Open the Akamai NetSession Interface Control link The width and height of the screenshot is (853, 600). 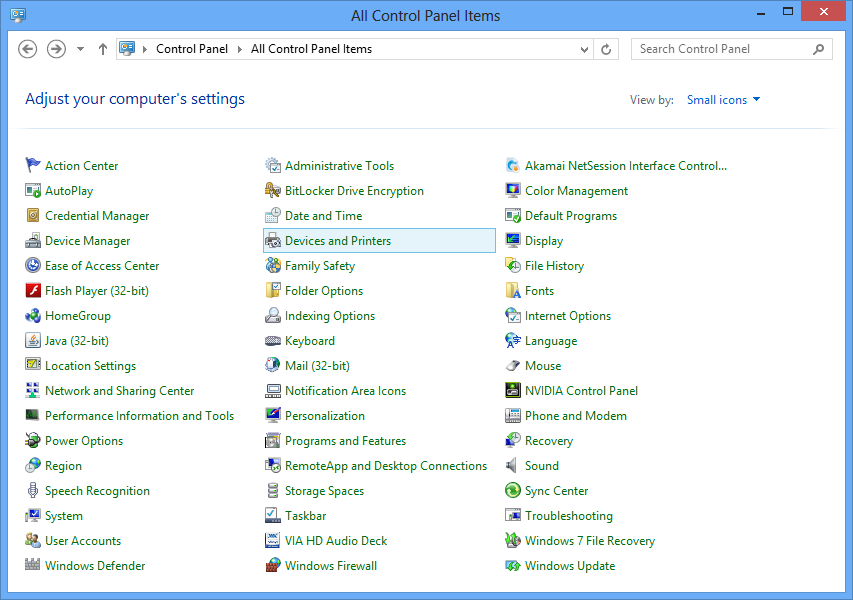(x=626, y=165)
